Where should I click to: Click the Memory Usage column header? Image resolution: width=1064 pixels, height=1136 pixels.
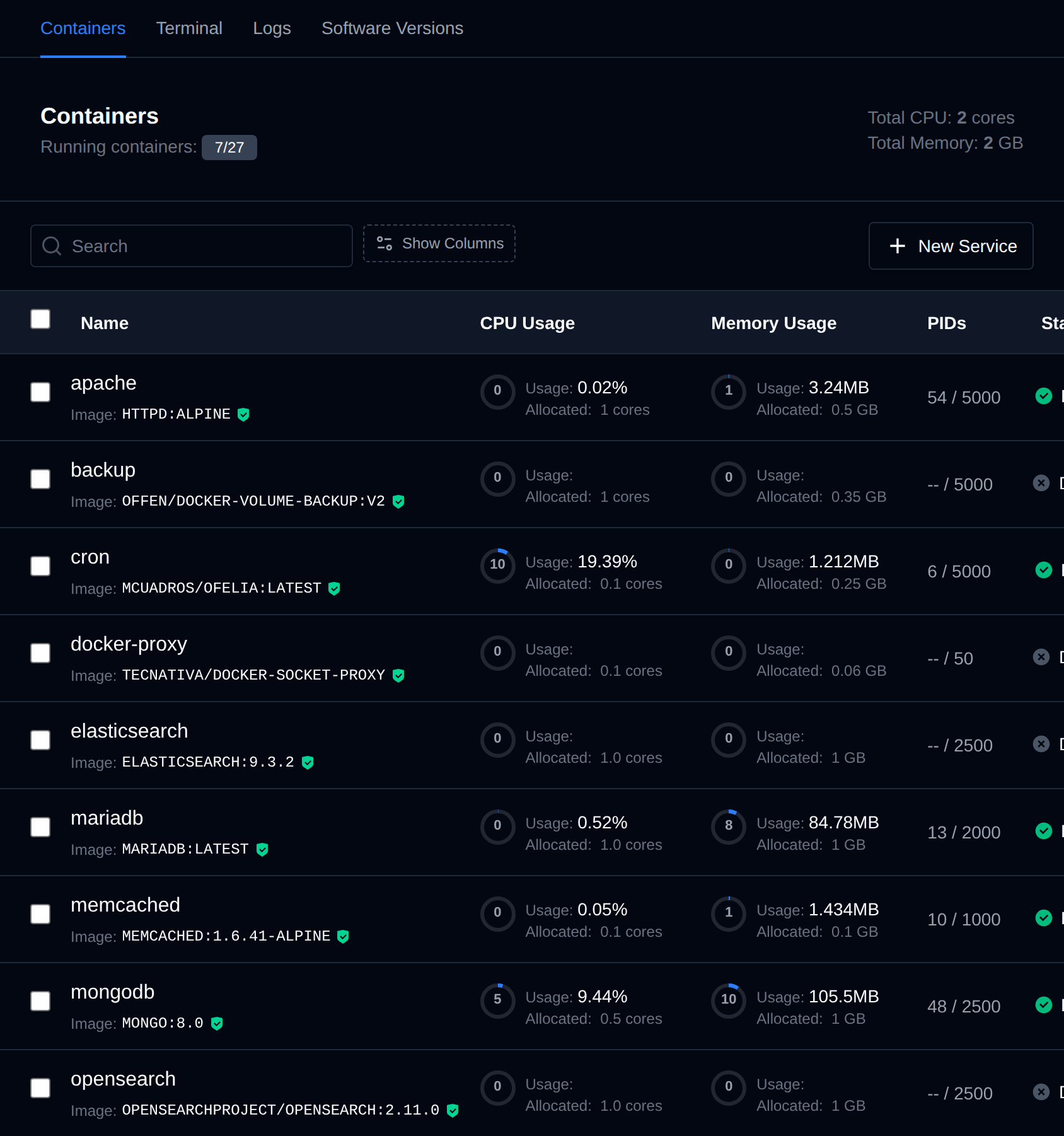[773, 323]
